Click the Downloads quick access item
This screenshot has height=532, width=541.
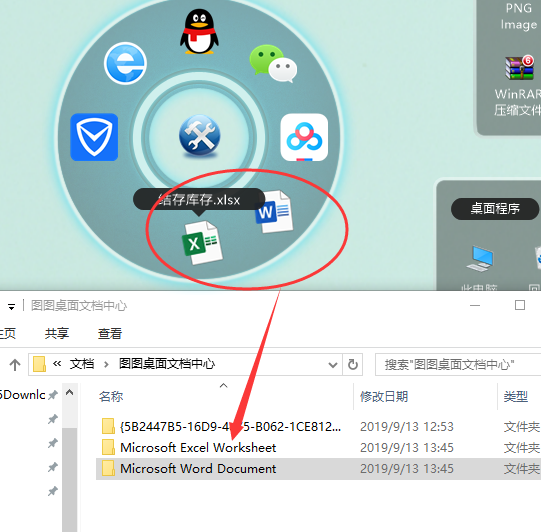23,395
